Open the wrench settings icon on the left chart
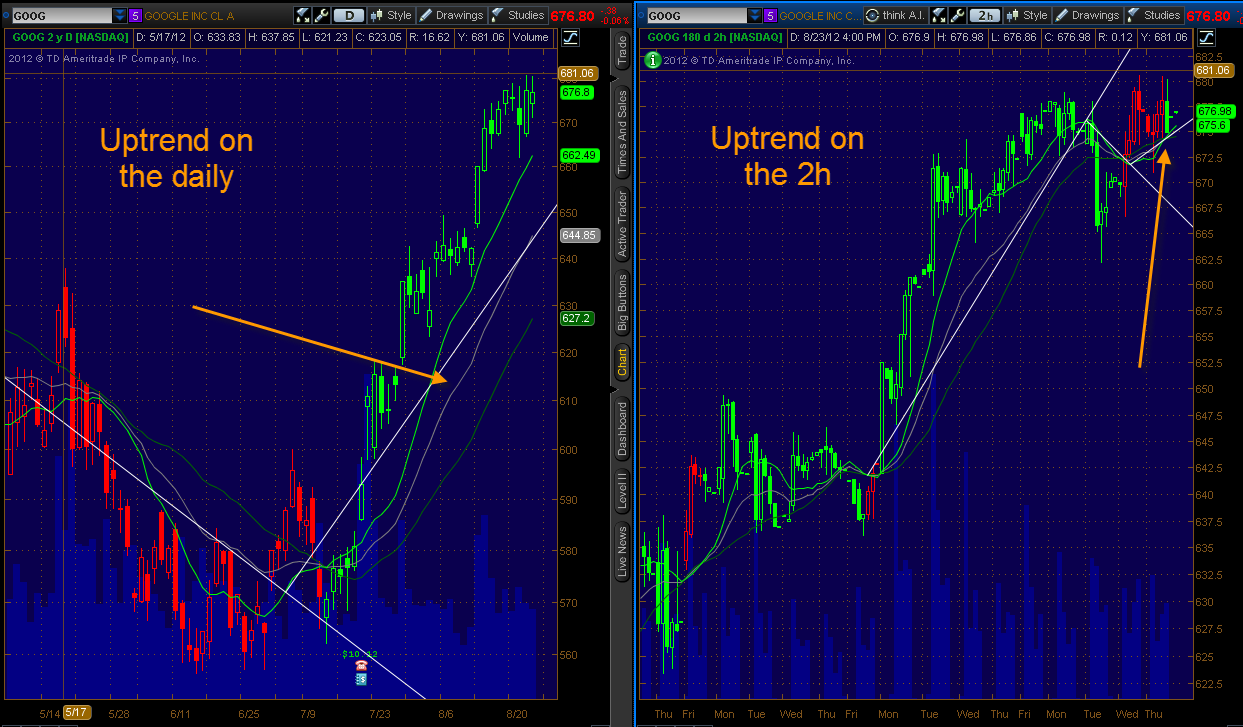The width and height of the screenshot is (1243, 727). (320, 16)
